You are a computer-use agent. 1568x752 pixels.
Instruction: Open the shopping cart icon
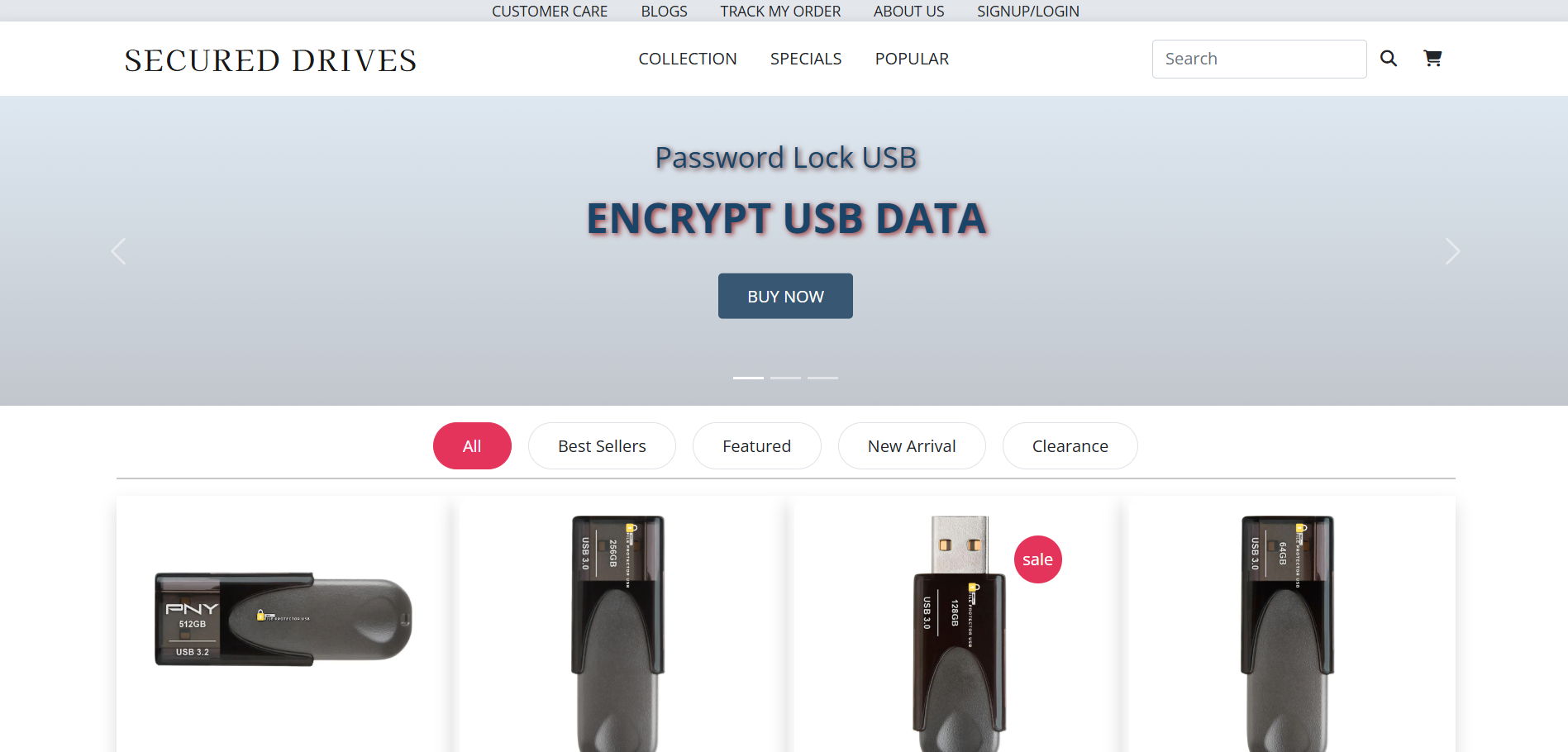(1432, 58)
